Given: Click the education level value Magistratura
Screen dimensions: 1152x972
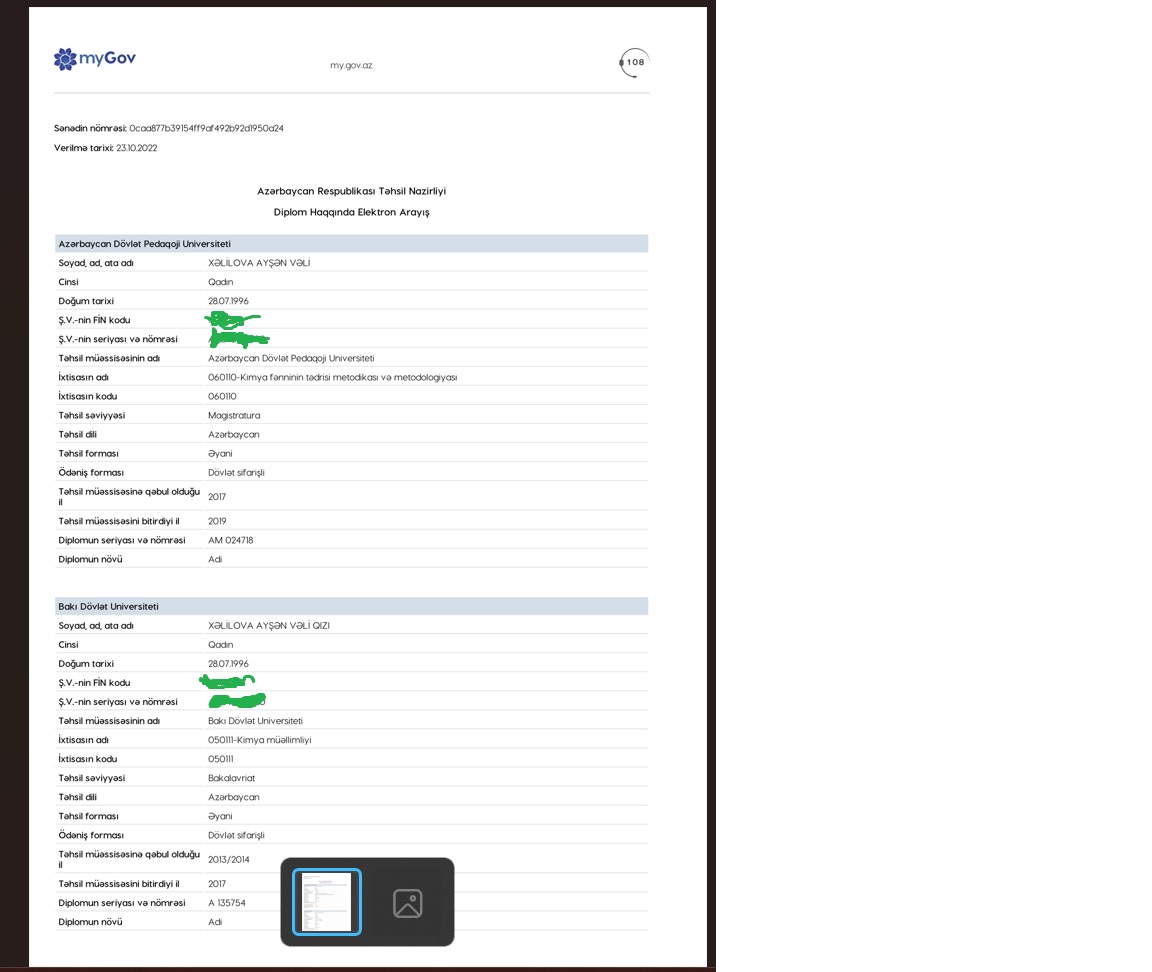Looking at the screenshot, I should (x=234, y=416).
